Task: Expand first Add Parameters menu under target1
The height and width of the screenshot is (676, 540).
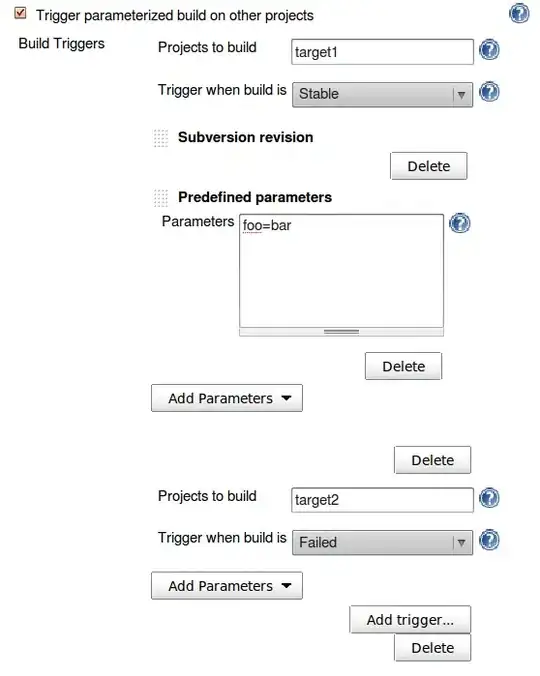Action: [227, 398]
